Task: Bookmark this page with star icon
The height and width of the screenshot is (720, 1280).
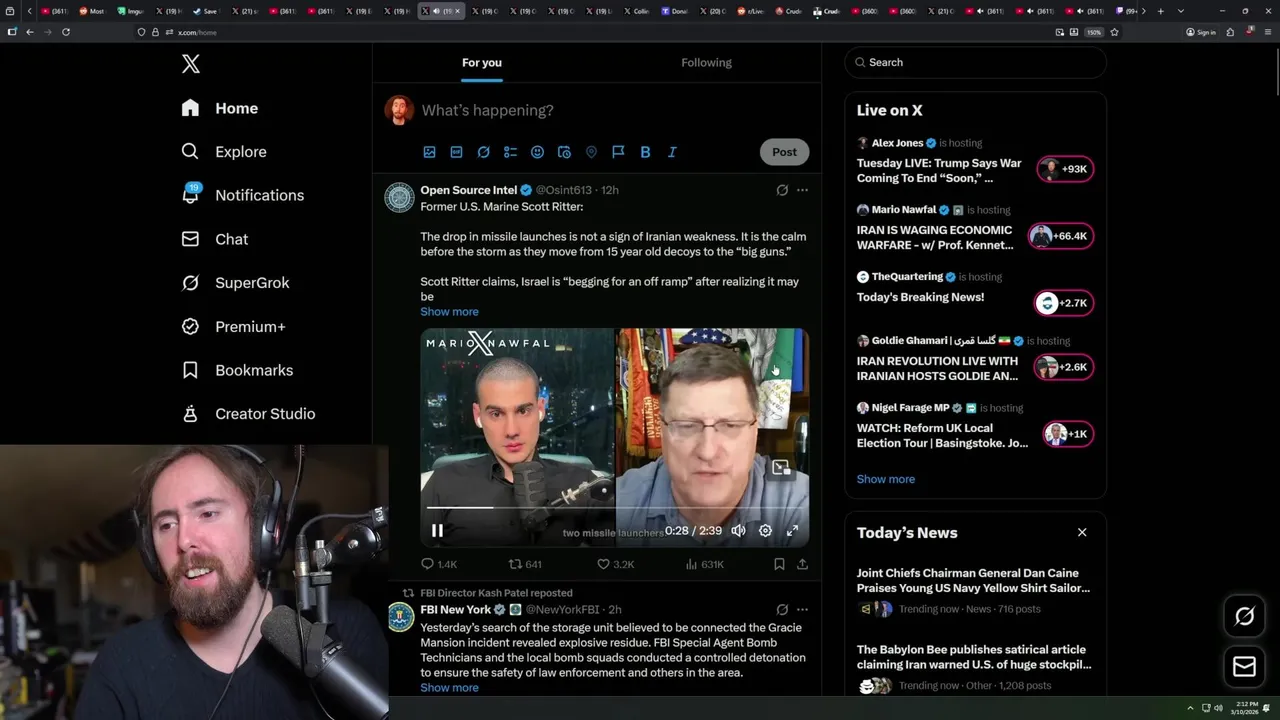Action: click(1114, 32)
